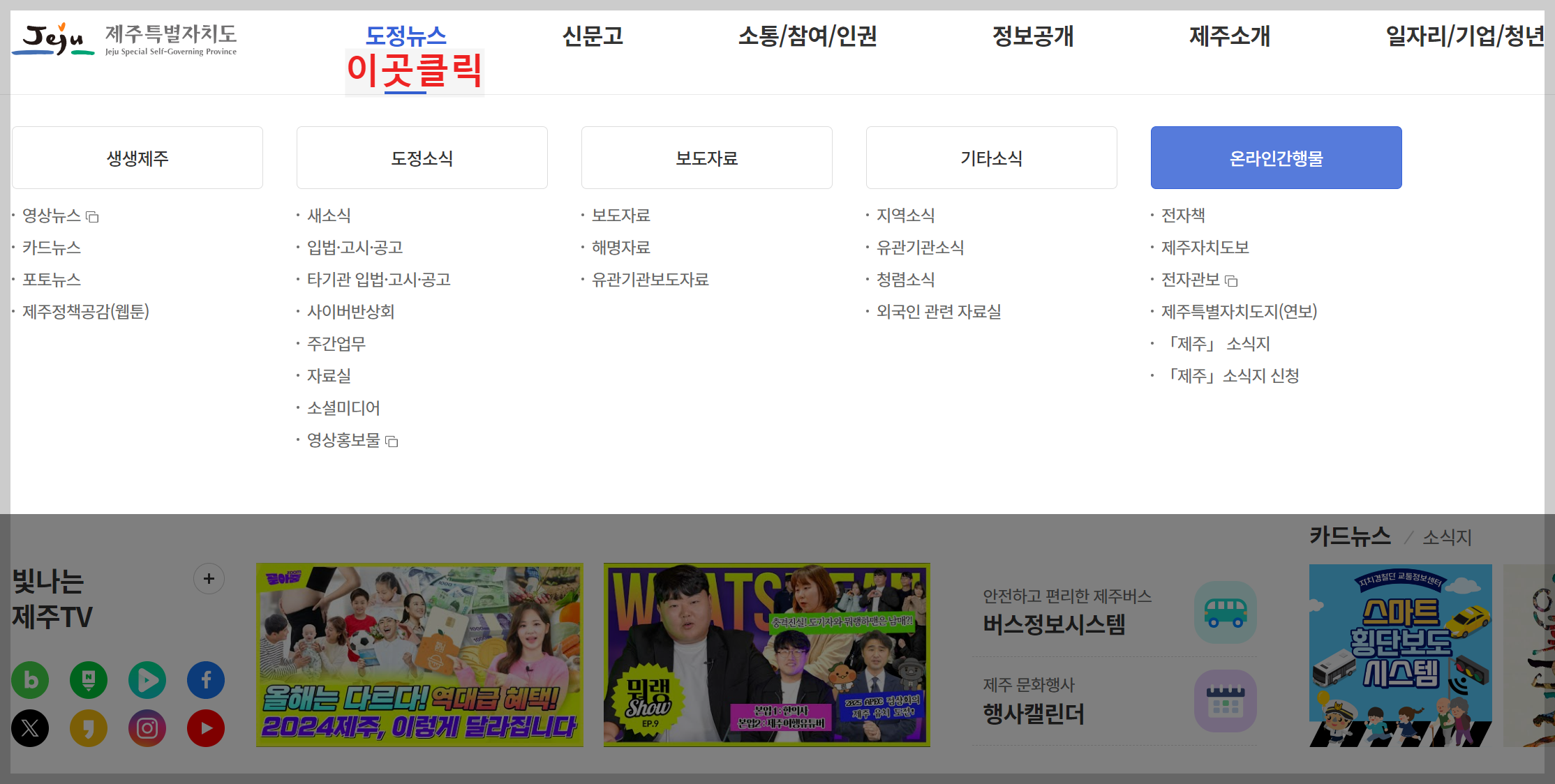
Task: Click the 온라인간행물 blue category button
Action: [1276, 158]
